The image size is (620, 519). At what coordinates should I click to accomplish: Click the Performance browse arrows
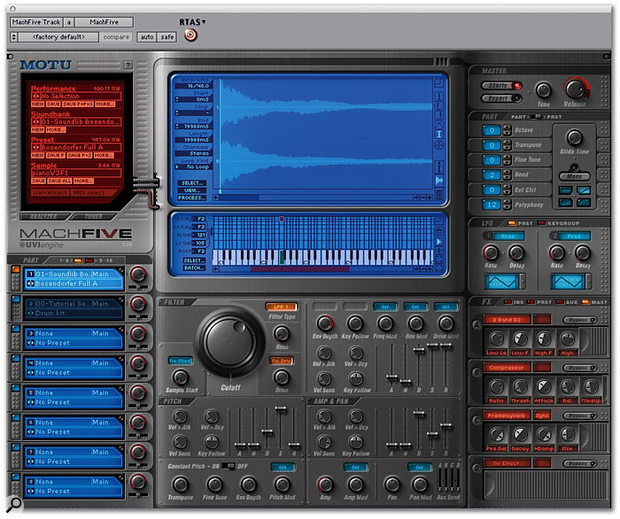pyautogui.click(x=36, y=96)
